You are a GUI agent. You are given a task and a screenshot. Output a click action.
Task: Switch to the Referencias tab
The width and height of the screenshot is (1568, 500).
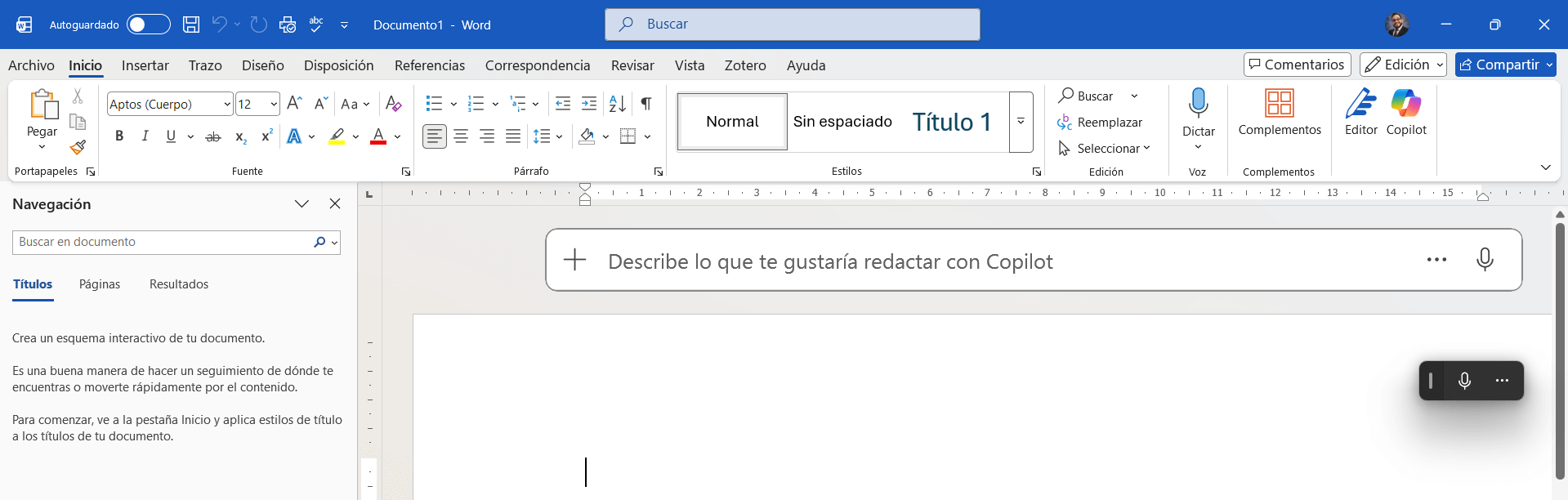point(430,65)
